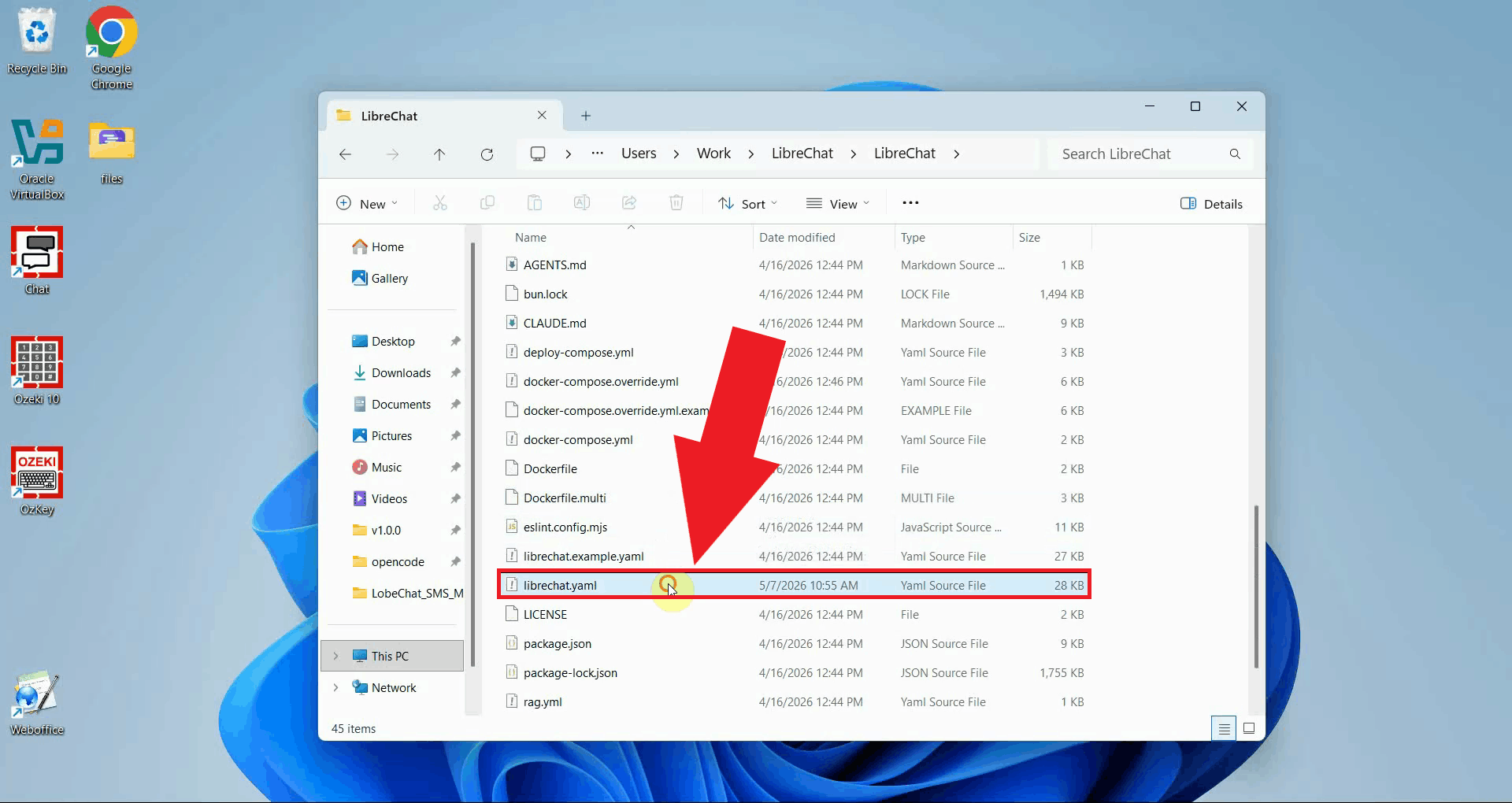The width and height of the screenshot is (1512, 803).
Task: Go up one folder level
Action: click(439, 154)
